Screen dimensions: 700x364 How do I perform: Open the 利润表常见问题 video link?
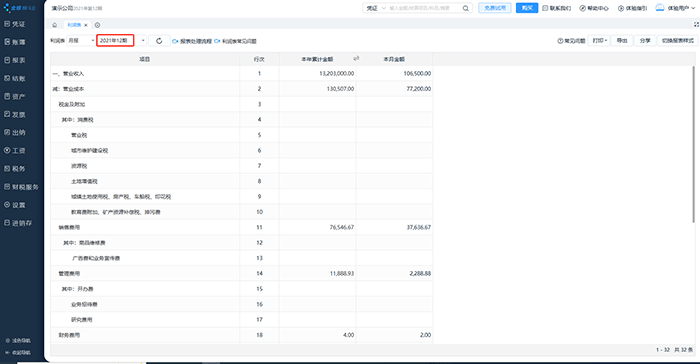click(x=235, y=41)
